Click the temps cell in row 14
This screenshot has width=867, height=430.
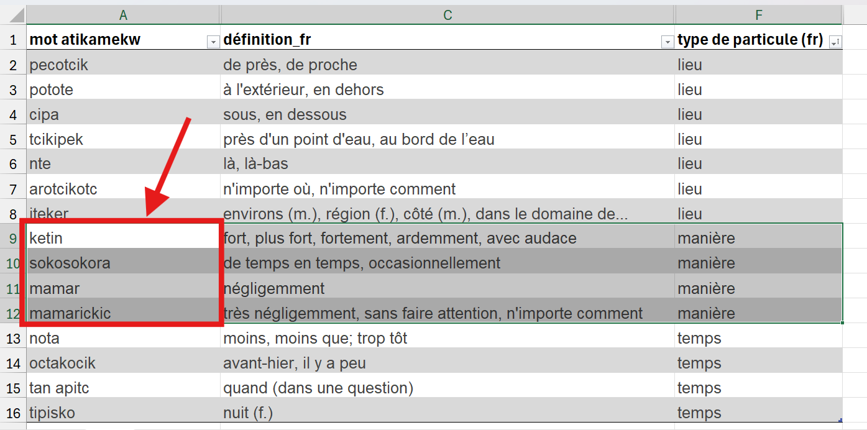click(759, 363)
